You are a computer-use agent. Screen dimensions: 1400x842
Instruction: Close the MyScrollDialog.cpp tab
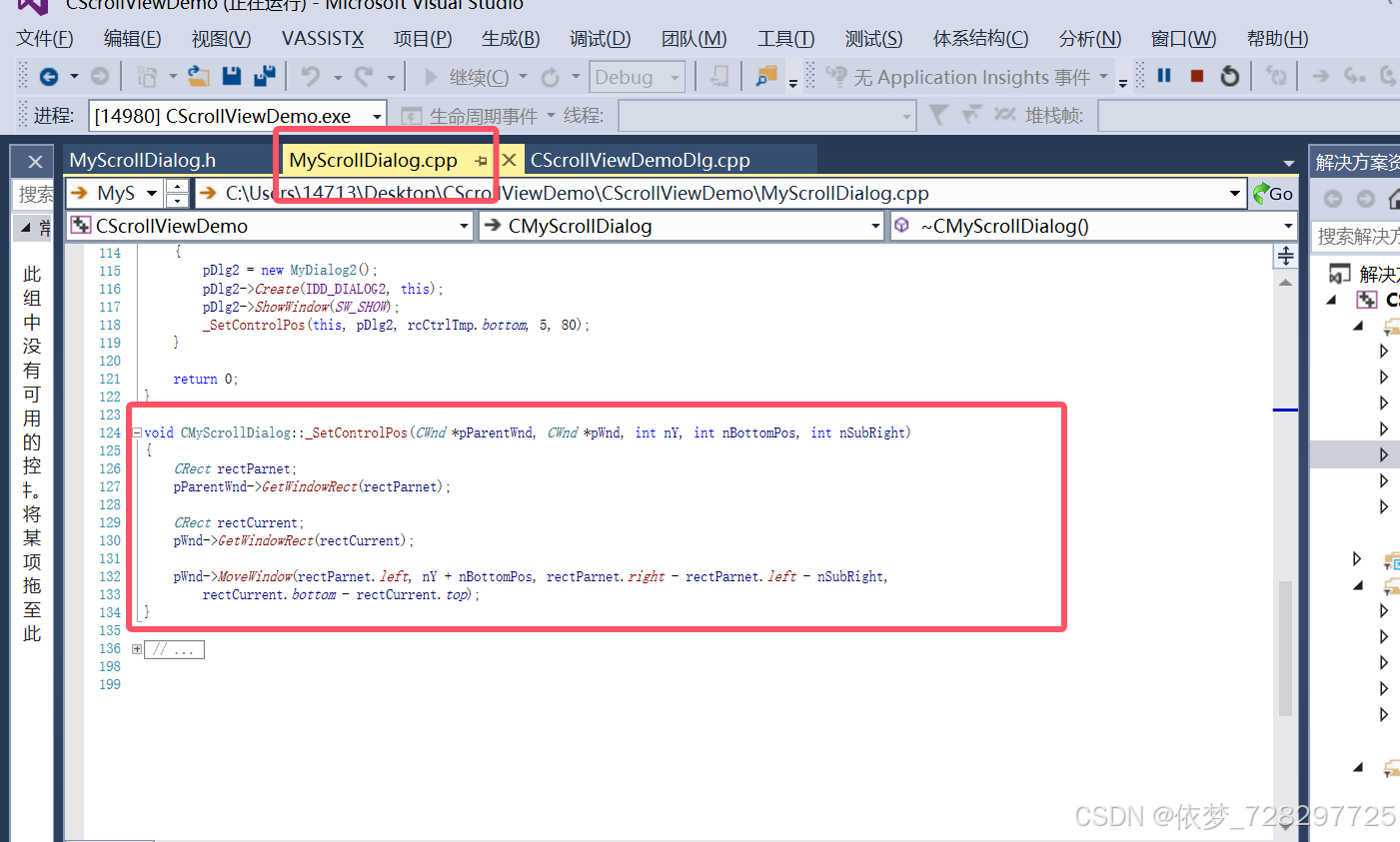509,160
